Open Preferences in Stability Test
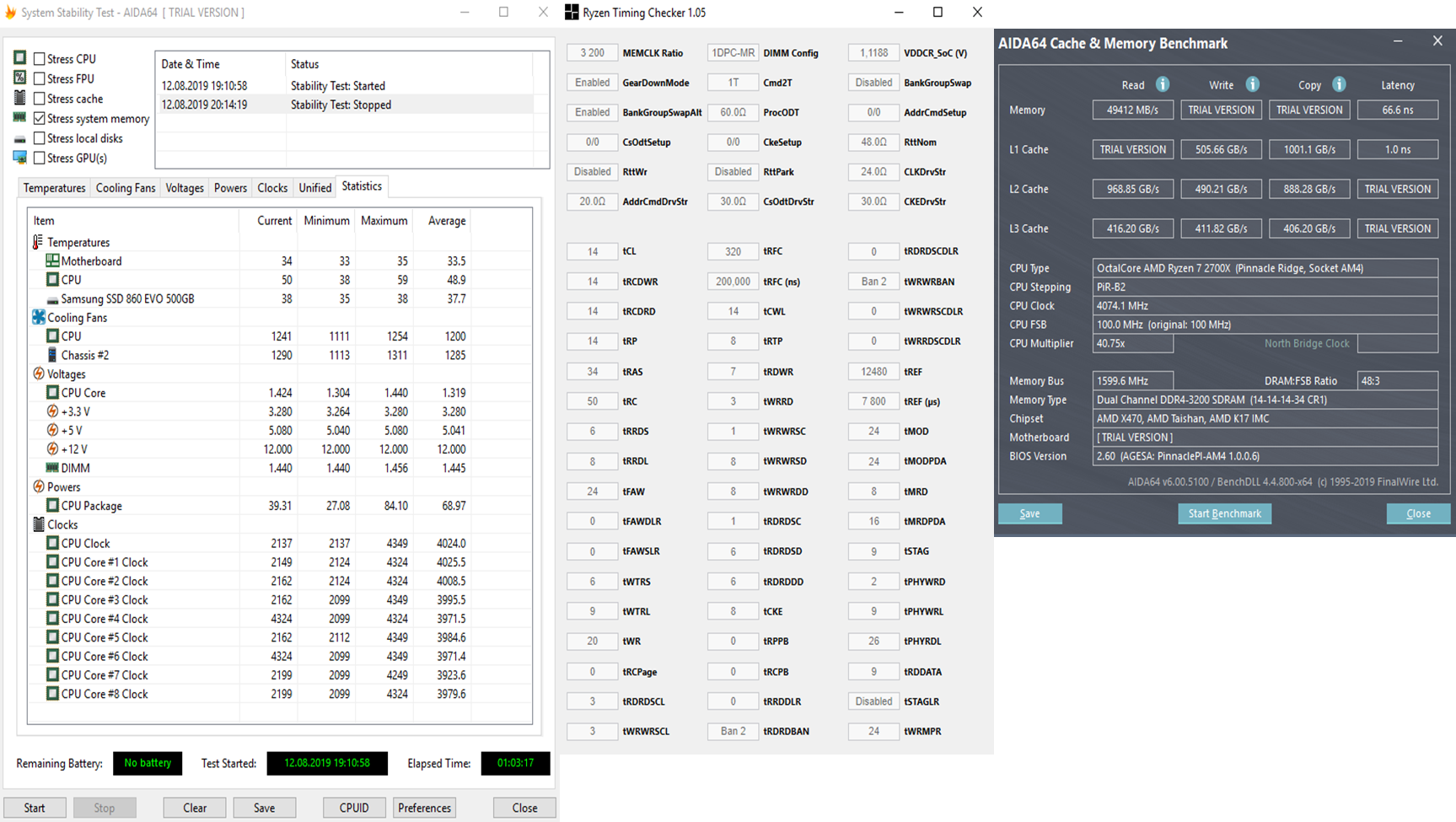Screen dimensions: 1456x822 [425, 808]
